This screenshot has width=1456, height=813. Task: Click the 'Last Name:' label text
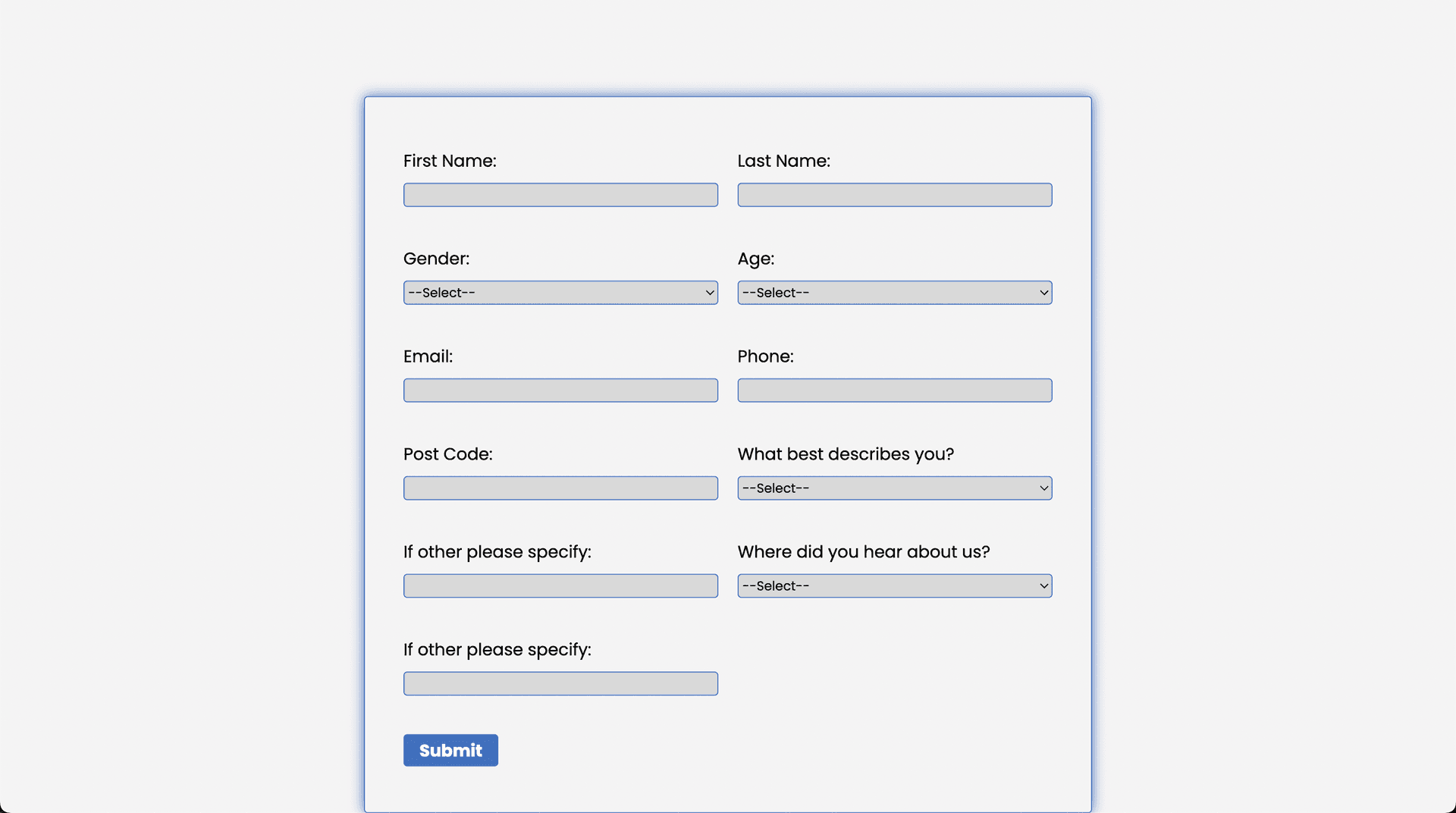(783, 161)
